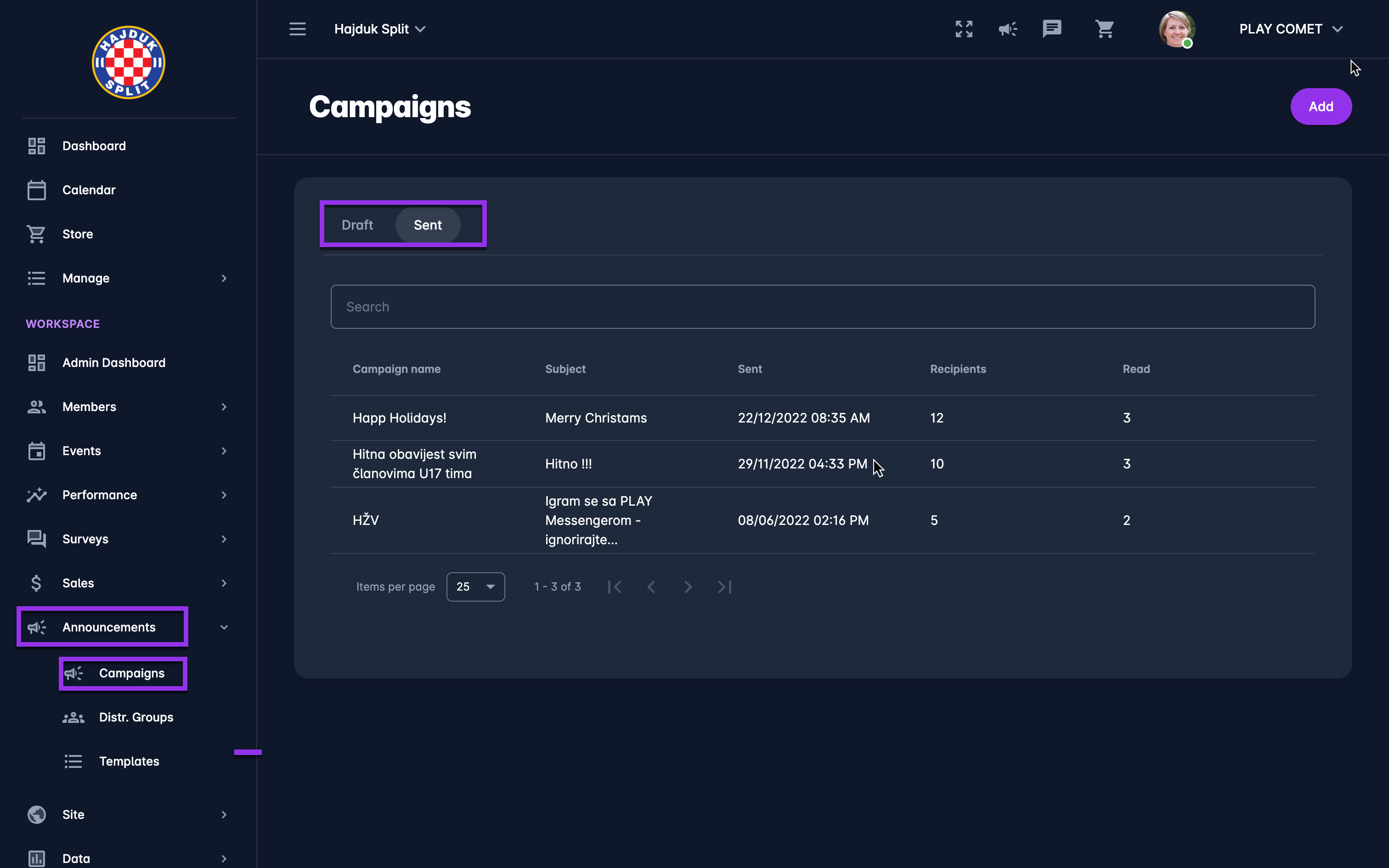Select the Sent toggle option
Image resolution: width=1389 pixels, height=868 pixels.
click(x=428, y=225)
